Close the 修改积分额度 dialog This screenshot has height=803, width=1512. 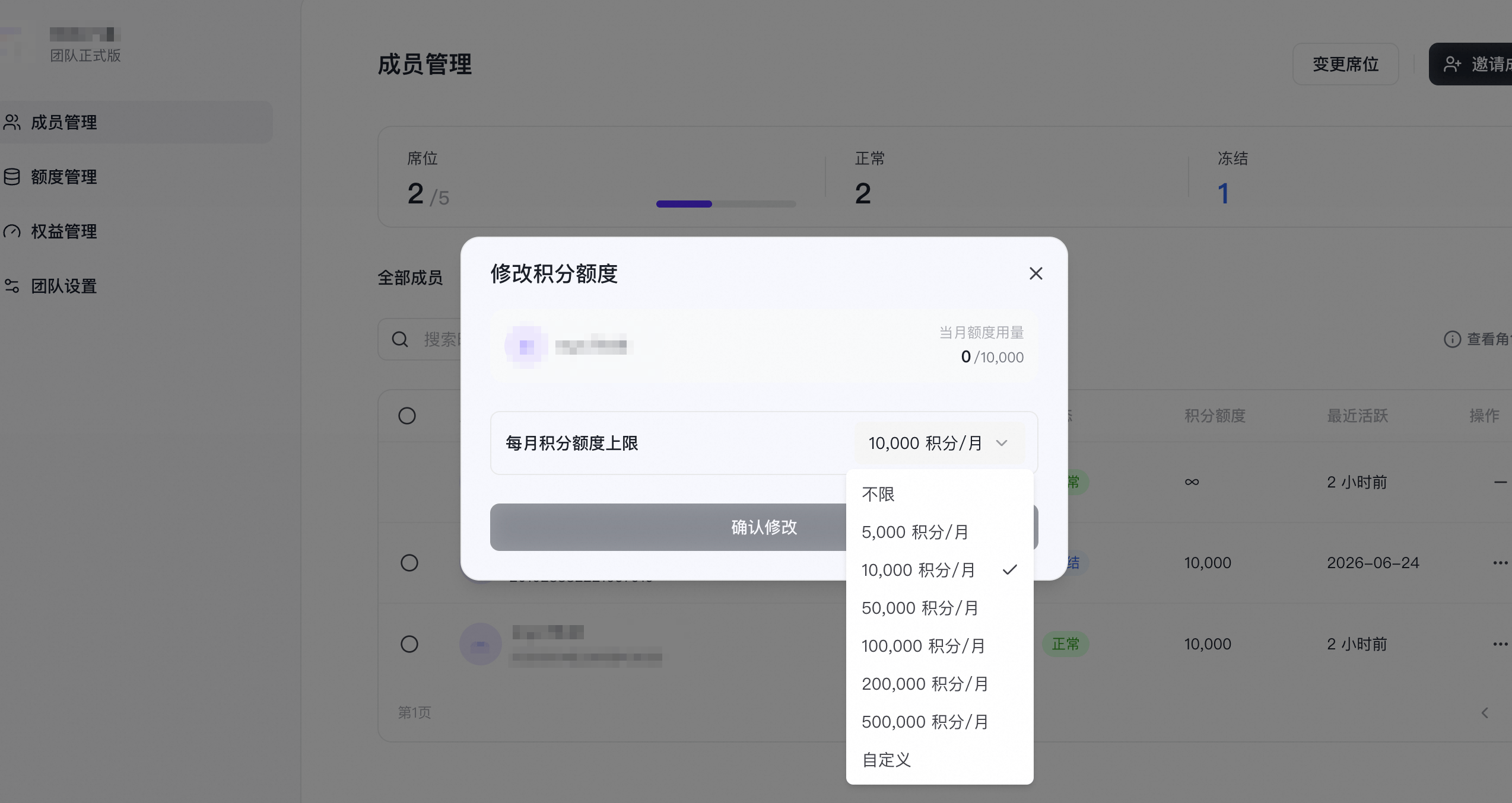click(1035, 273)
